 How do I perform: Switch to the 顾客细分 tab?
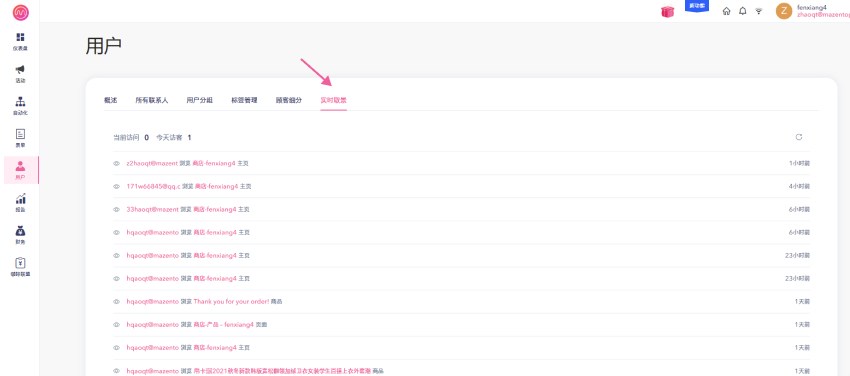coord(289,100)
